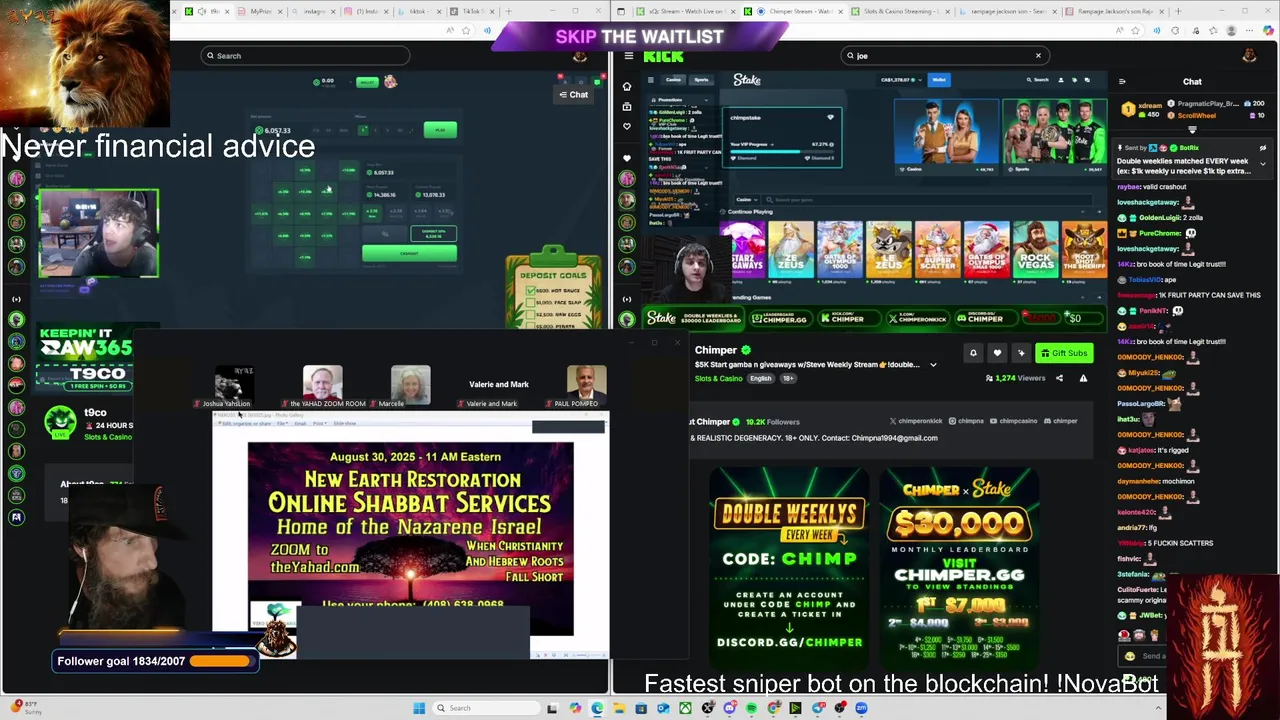Click sparkle icon next to Gift Subs

pos(1021,353)
